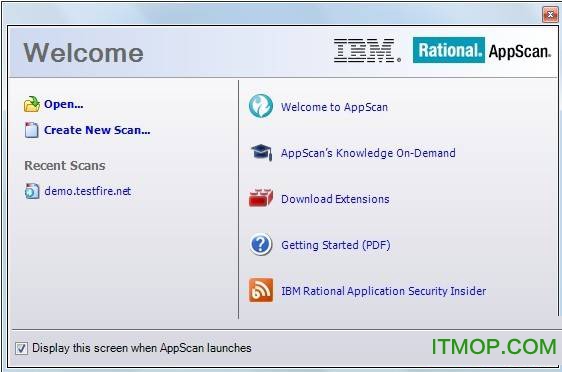Open recent scan demo.testfire.net

tap(87, 191)
